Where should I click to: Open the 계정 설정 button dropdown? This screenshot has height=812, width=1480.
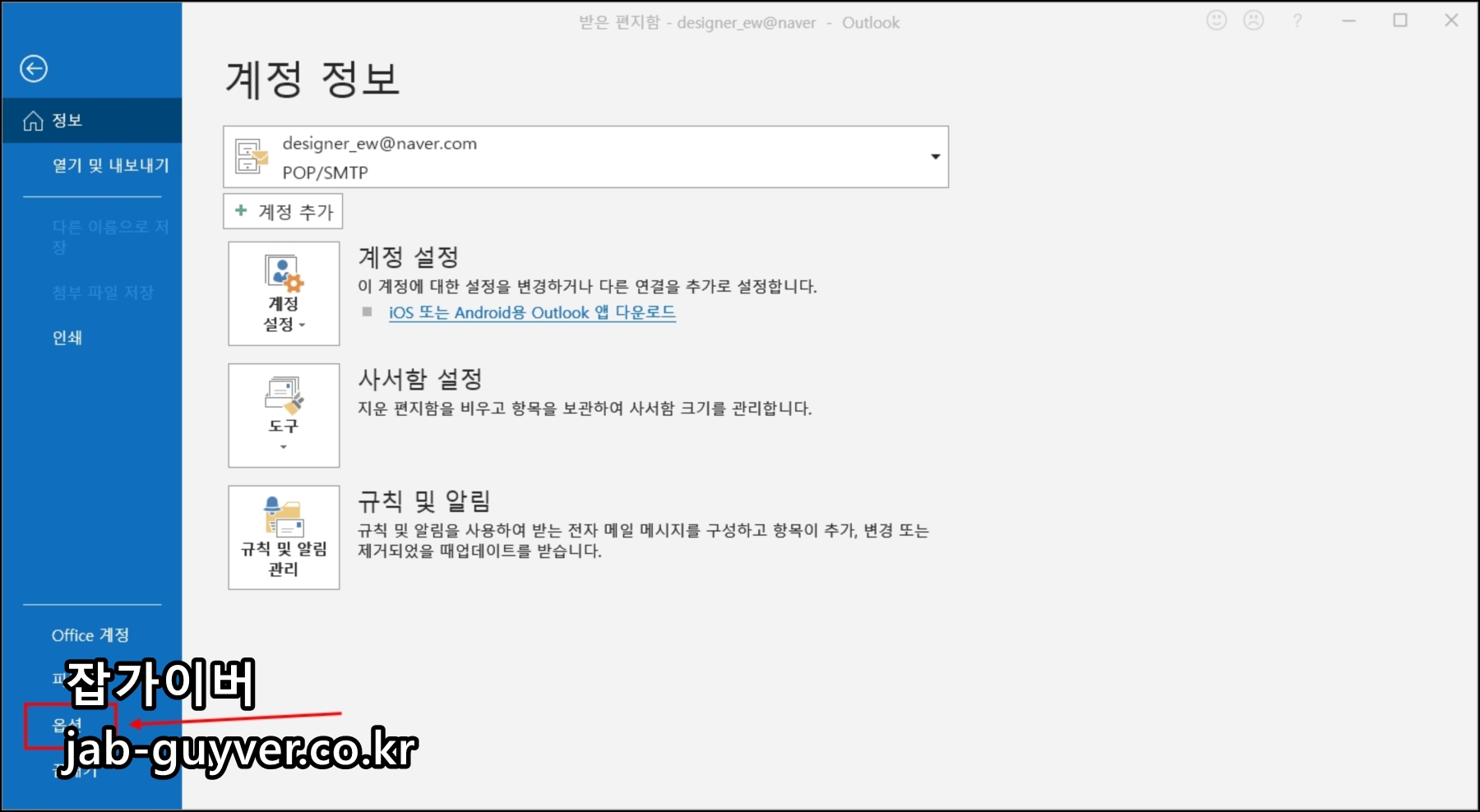pyautogui.click(x=284, y=293)
